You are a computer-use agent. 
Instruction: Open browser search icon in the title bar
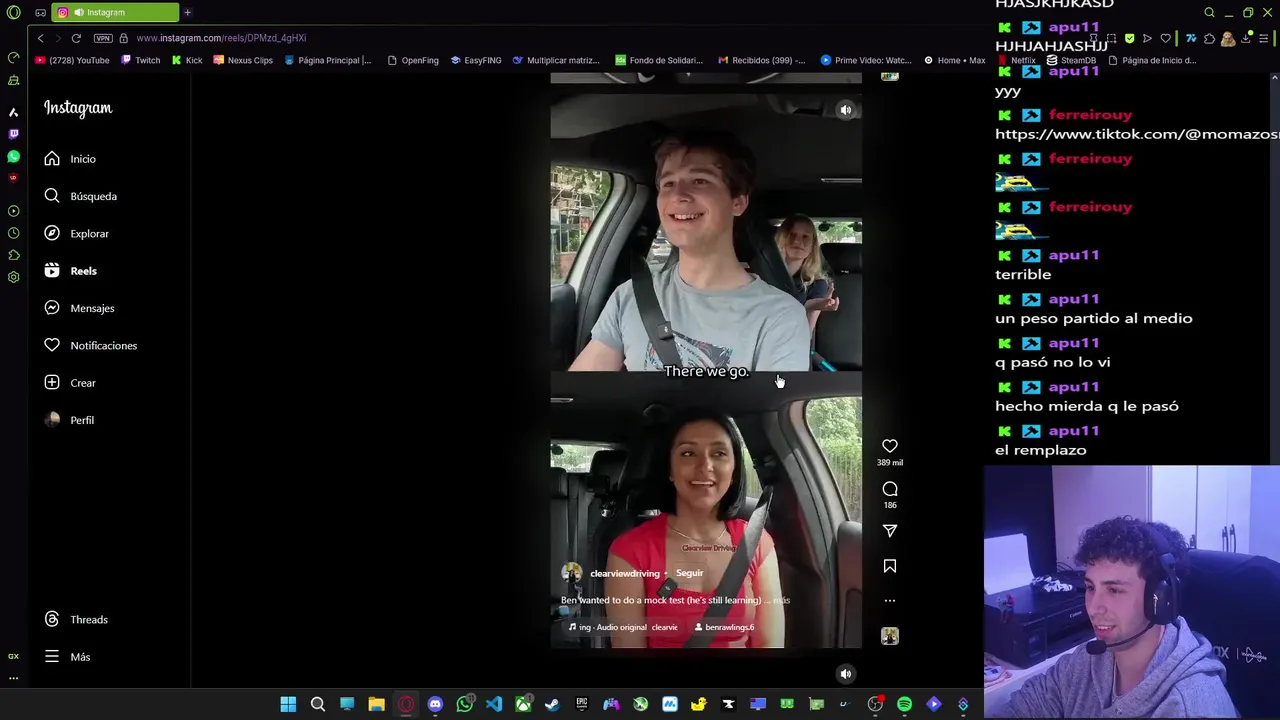point(1209,12)
